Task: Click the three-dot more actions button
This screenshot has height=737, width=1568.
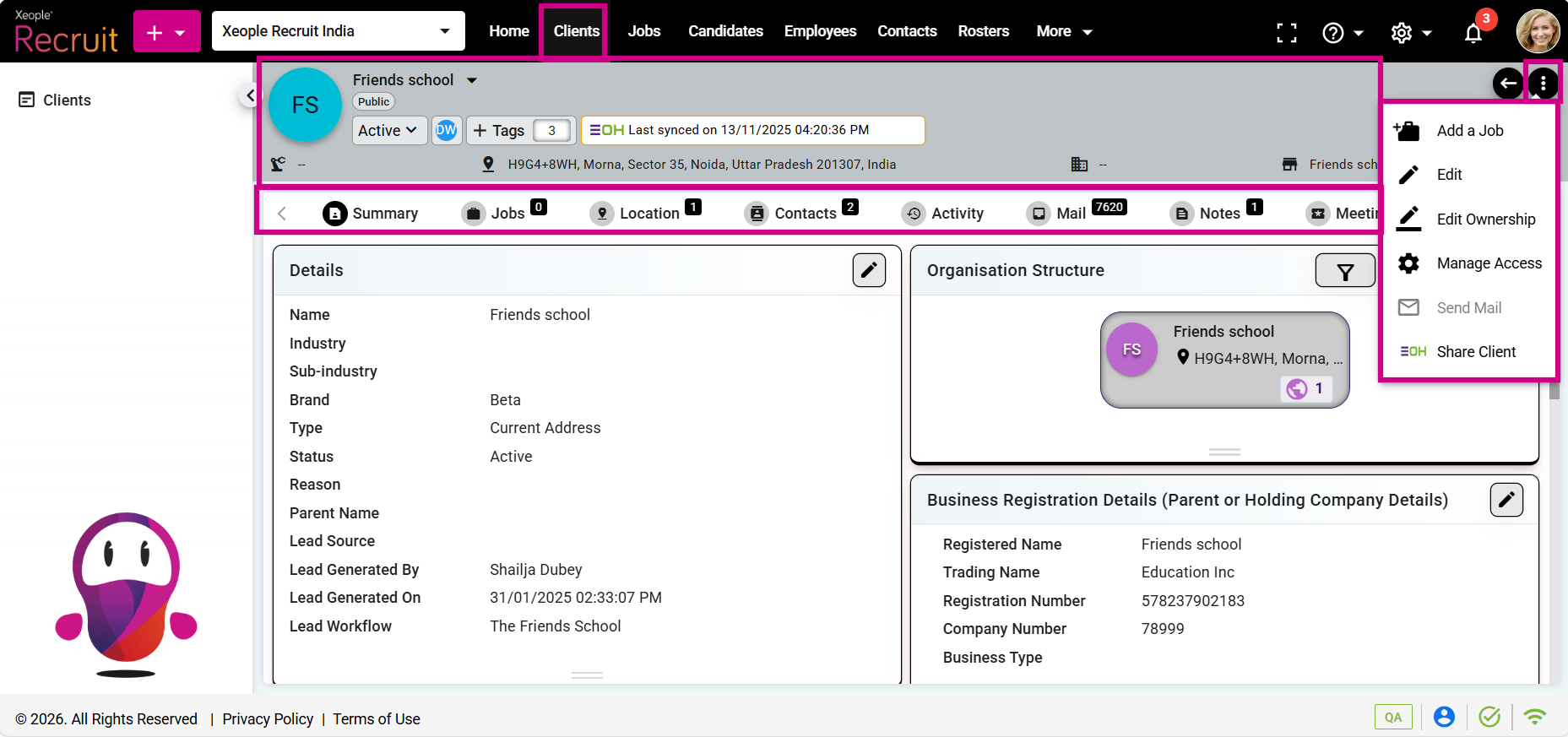Action: [1543, 84]
